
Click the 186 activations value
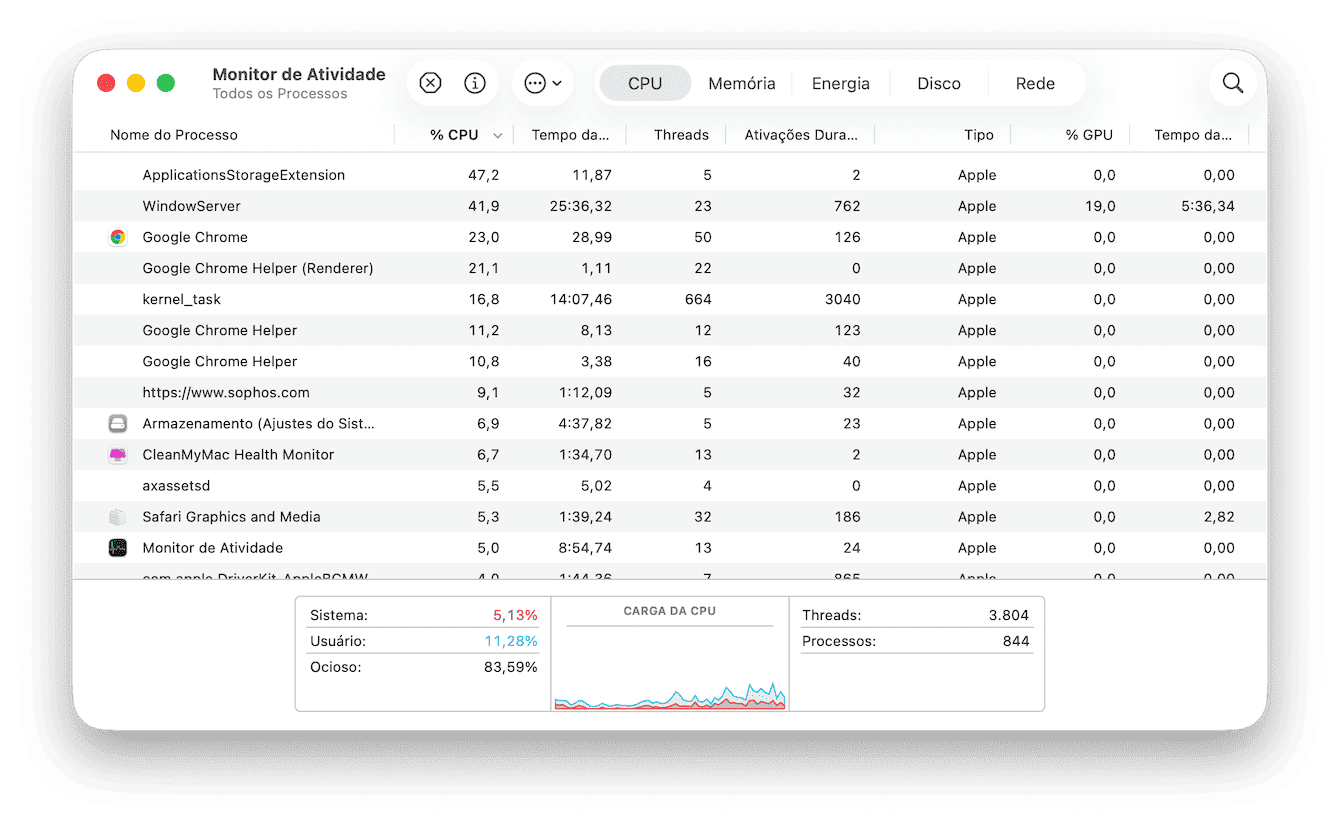847,516
